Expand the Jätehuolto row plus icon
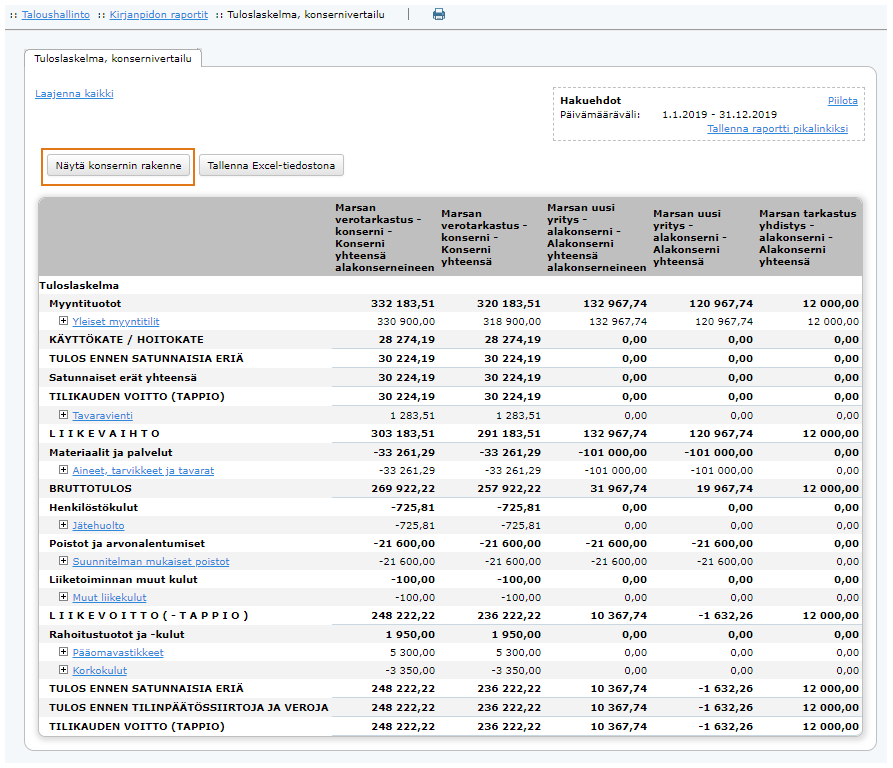The height and width of the screenshot is (768, 893). (64, 525)
